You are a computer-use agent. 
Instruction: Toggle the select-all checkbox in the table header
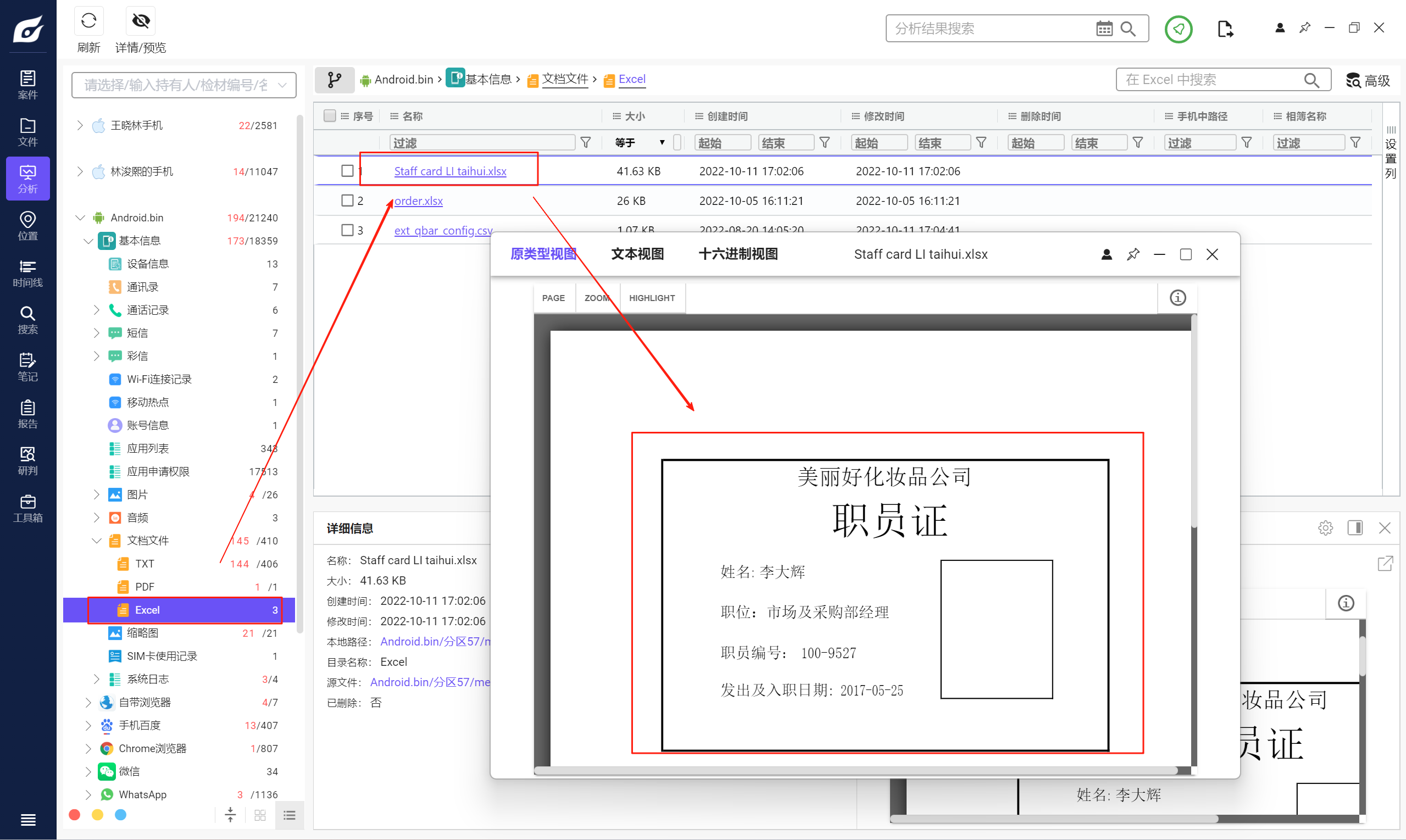pos(330,116)
